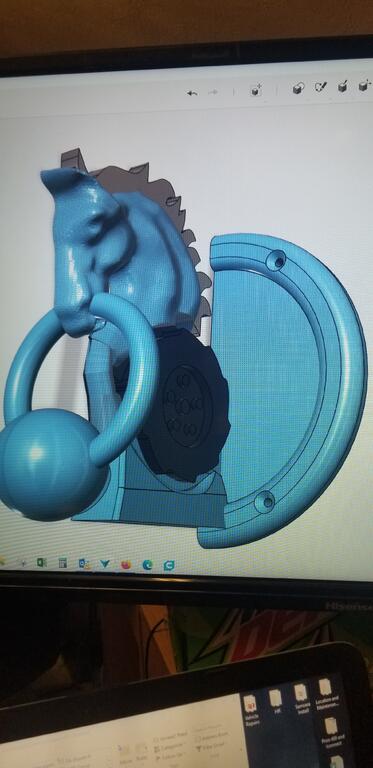Select the sphere on the knocker ring
Viewport: 373px width, 768px height.
[51, 464]
